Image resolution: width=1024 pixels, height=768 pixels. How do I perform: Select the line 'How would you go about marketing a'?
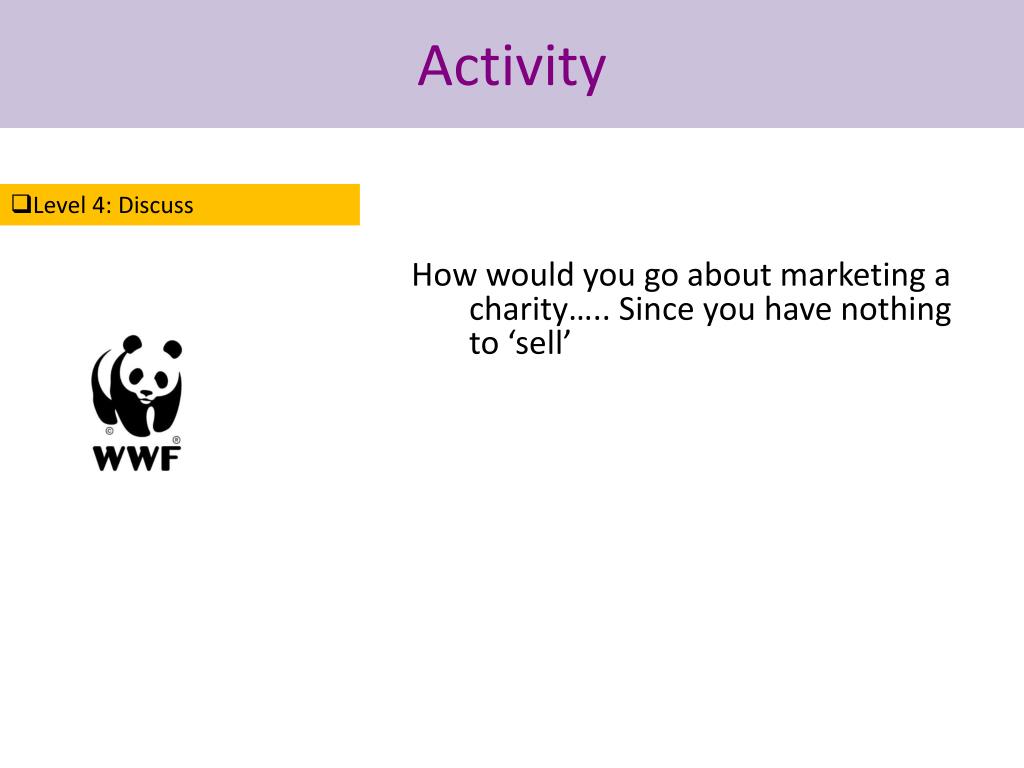[x=680, y=275]
